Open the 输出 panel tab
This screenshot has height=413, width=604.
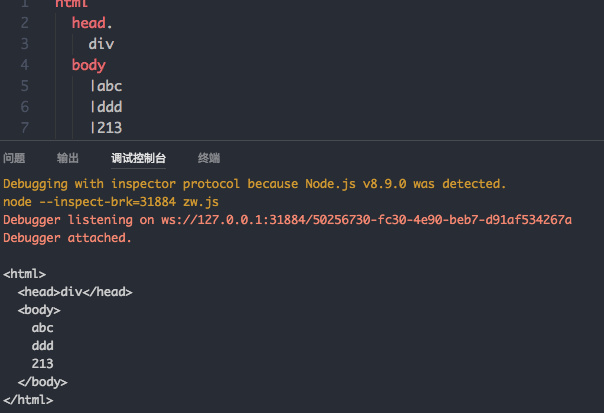pyautogui.click(x=68, y=158)
